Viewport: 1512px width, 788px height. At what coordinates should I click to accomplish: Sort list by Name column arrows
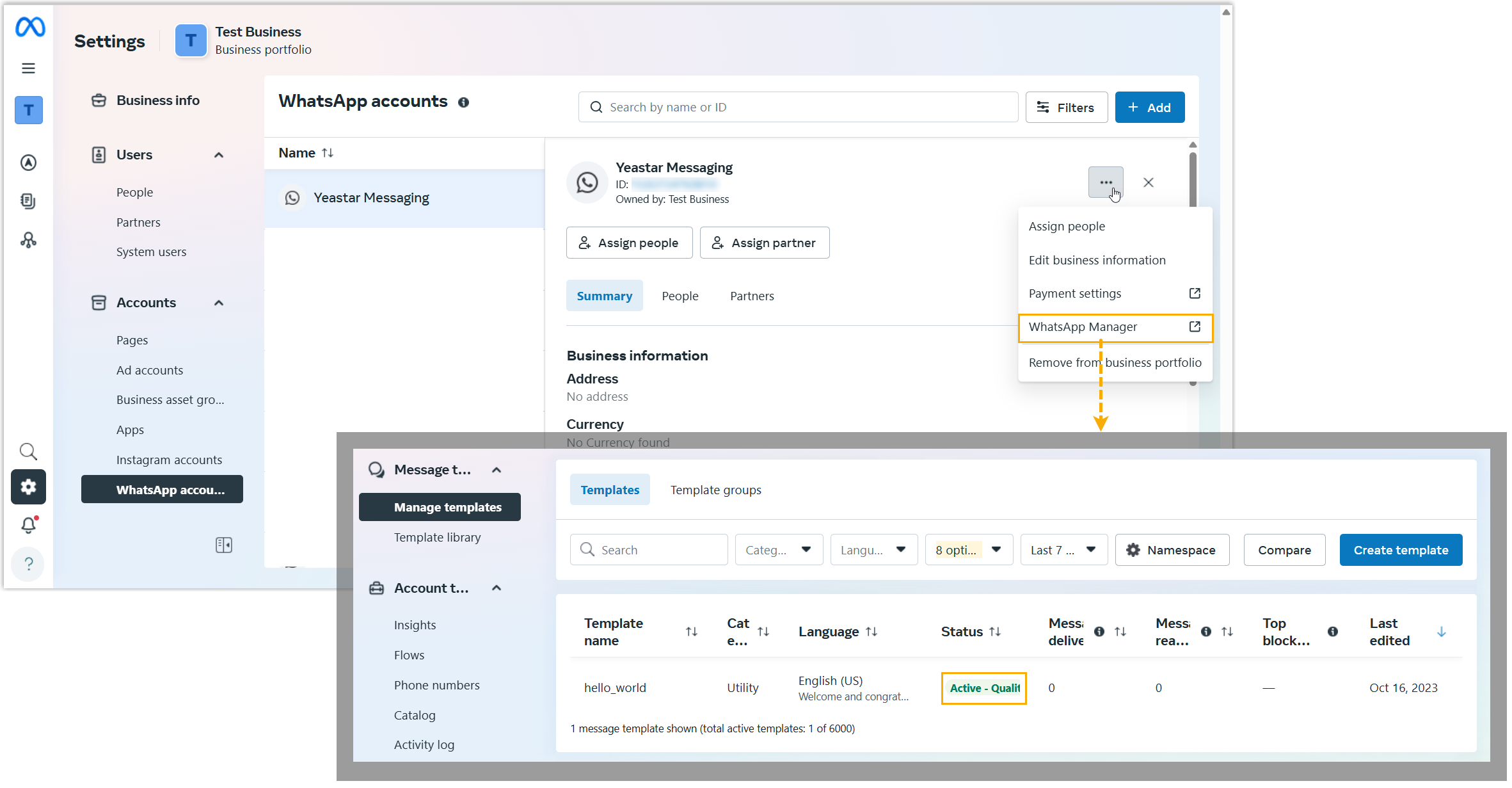point(328,153)
